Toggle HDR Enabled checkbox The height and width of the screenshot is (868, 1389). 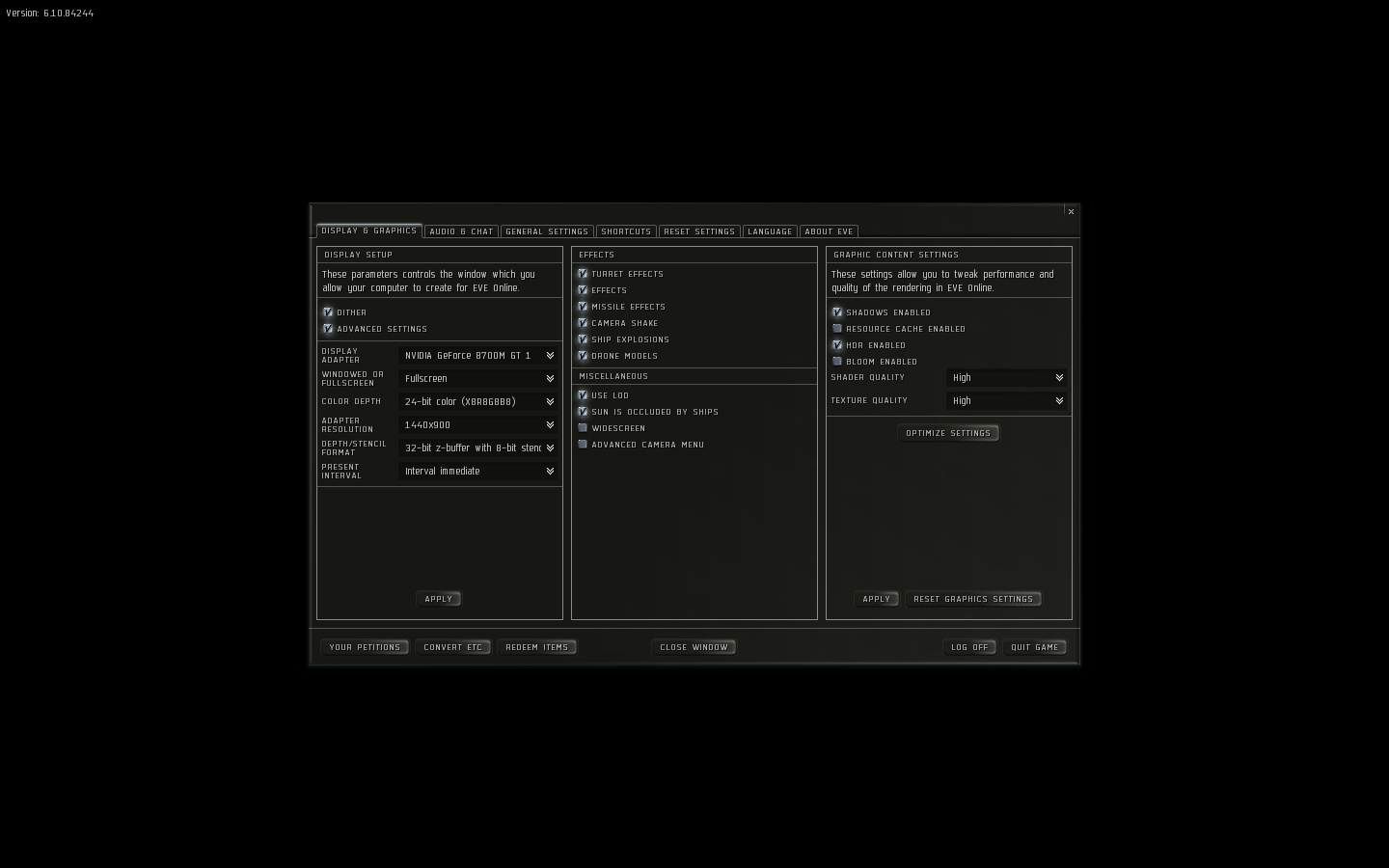point(837,345)
